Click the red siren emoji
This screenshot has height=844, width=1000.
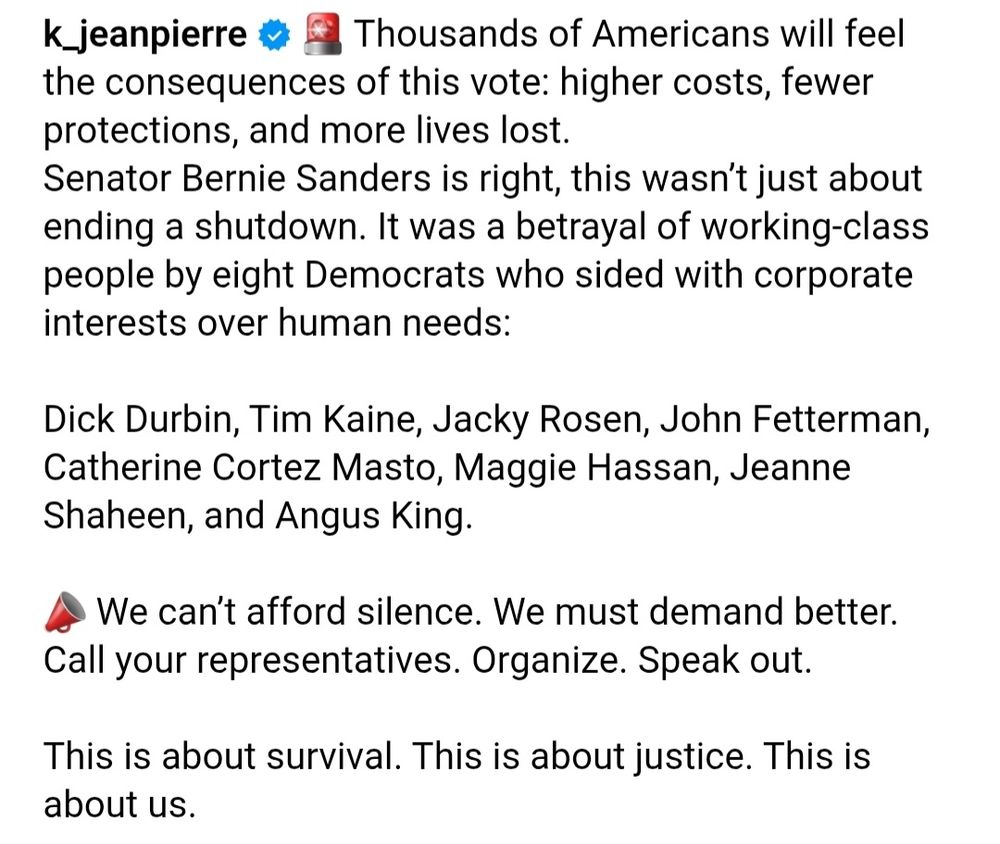[x=323, y=34]
